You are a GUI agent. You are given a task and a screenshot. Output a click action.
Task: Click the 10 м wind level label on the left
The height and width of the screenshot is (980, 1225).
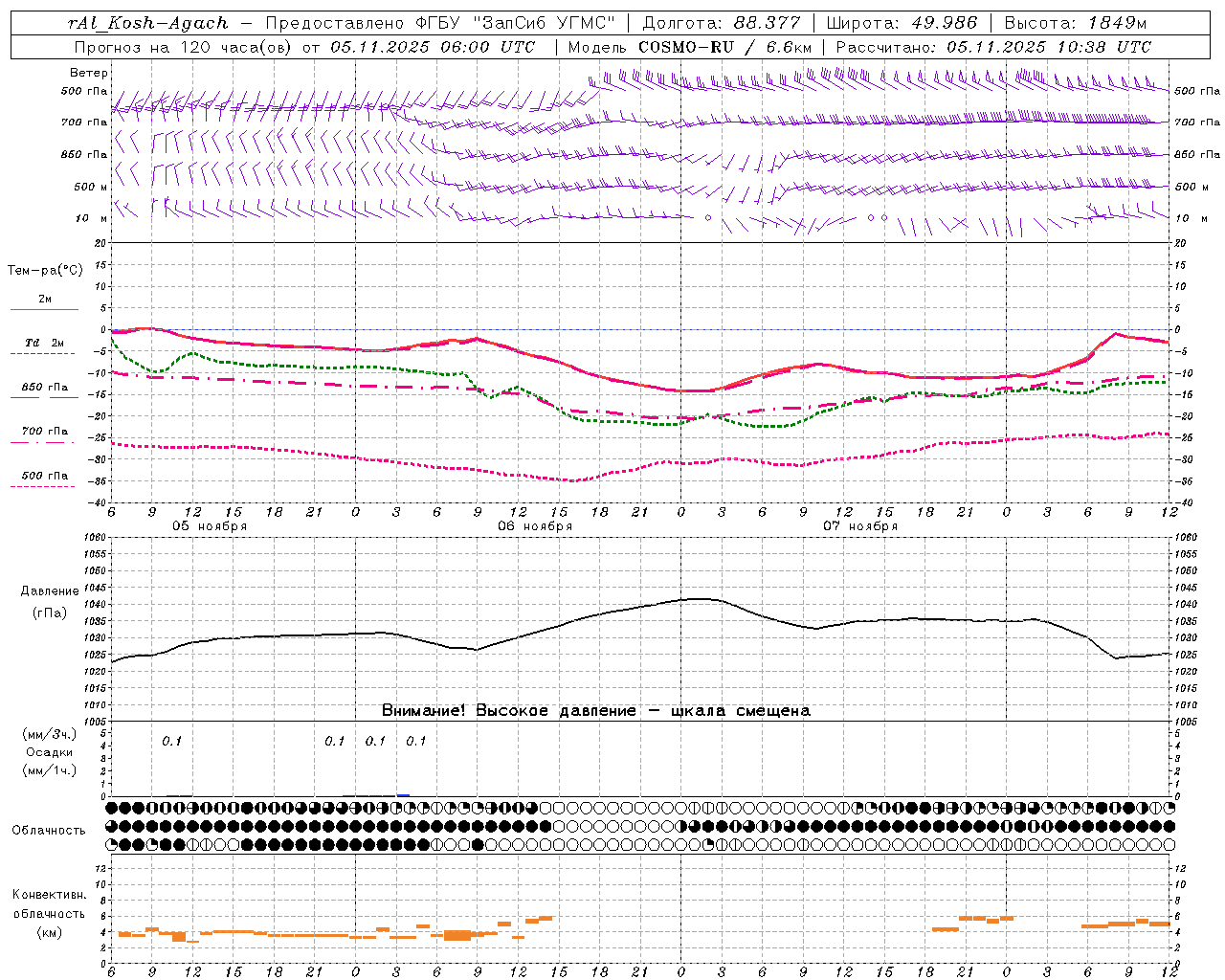(91, 218)
